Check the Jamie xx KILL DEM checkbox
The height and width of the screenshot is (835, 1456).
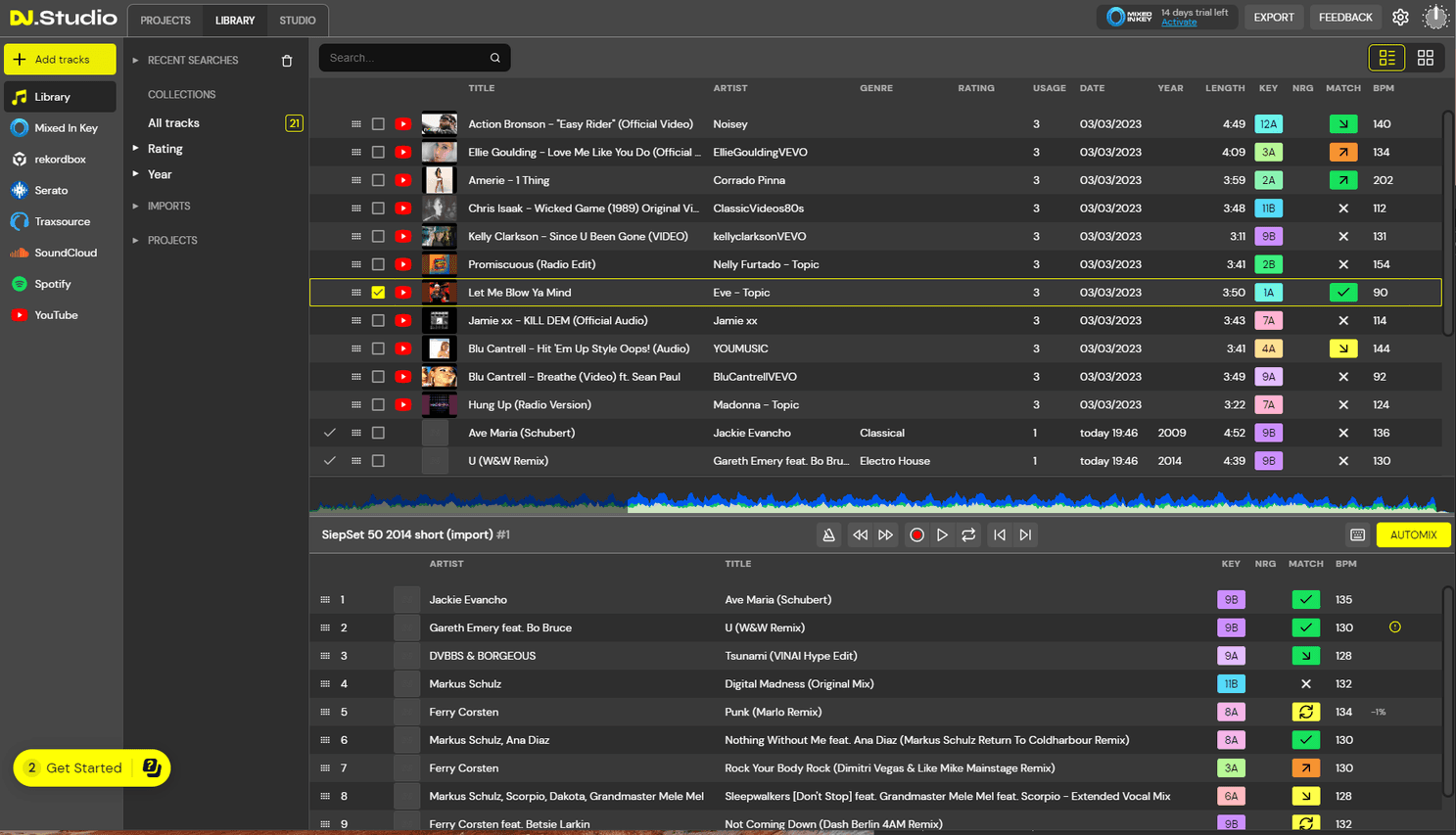point(378,320)
